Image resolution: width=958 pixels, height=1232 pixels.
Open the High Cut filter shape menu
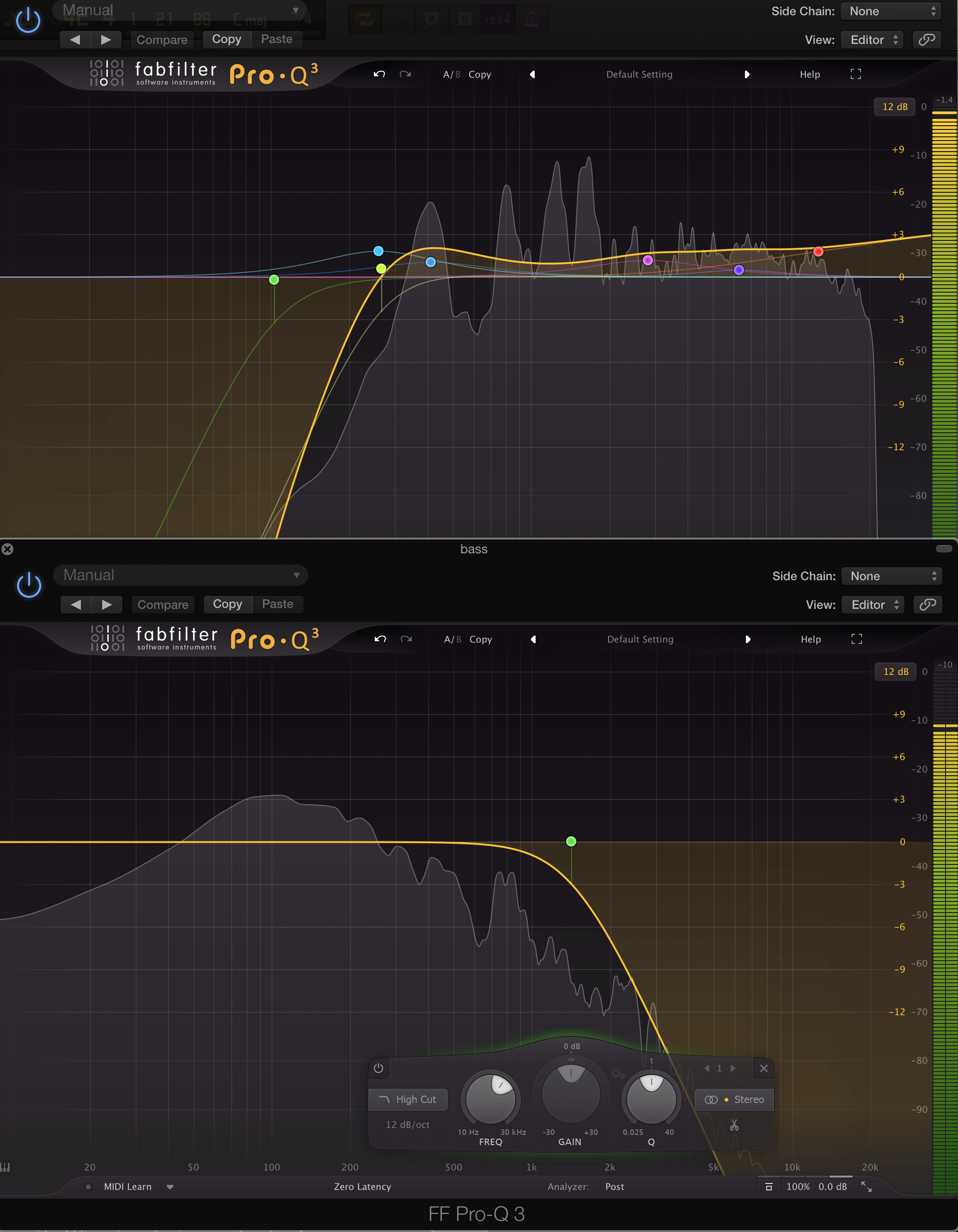pyautogui.click(x=408, y=1099)
